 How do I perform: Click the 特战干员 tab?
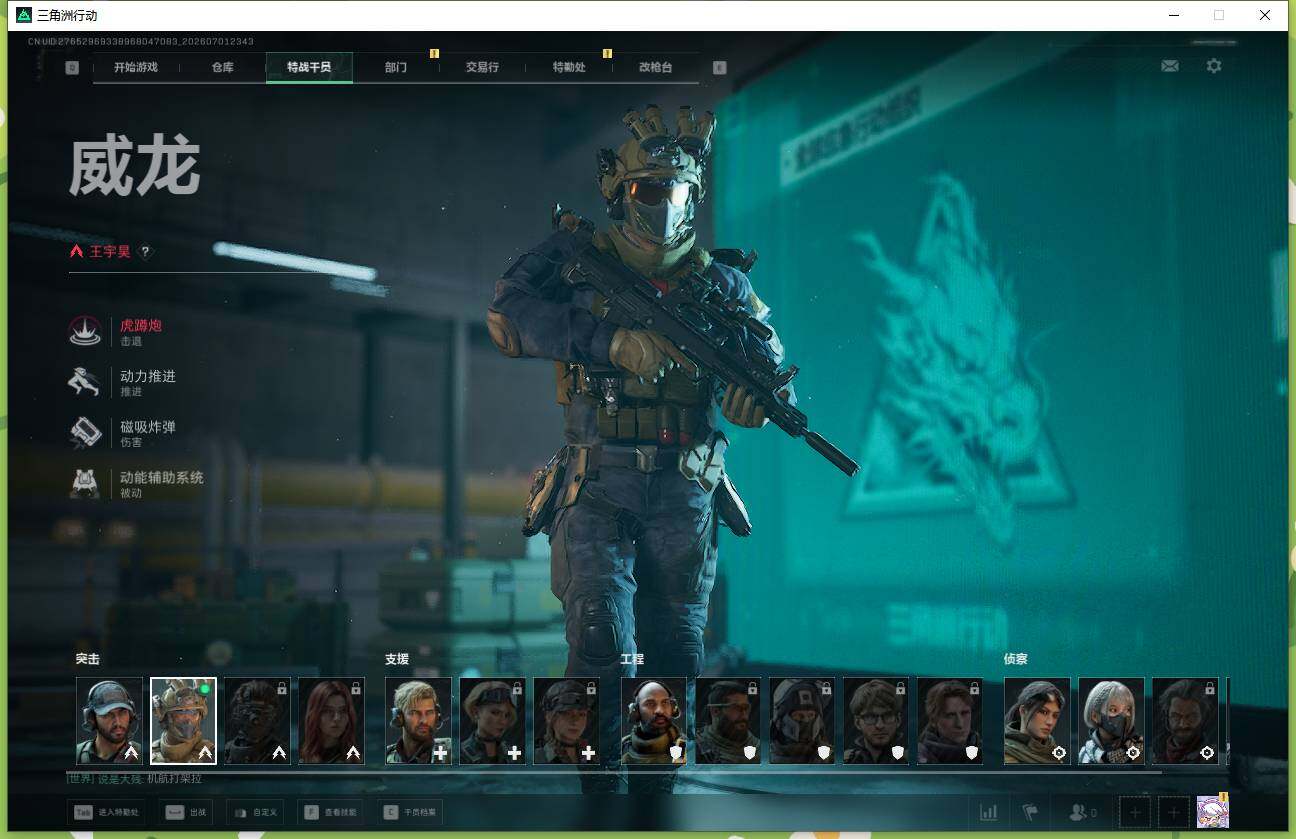click(309, 68)
